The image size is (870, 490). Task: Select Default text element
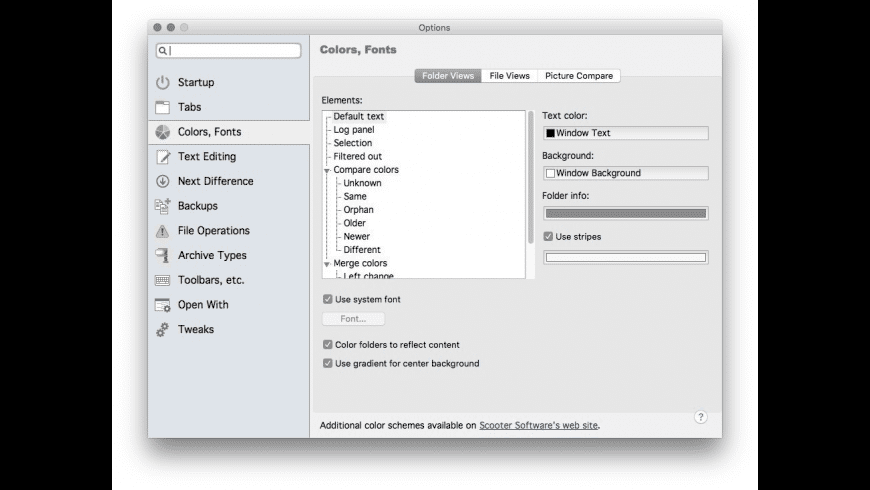[358, 117]
